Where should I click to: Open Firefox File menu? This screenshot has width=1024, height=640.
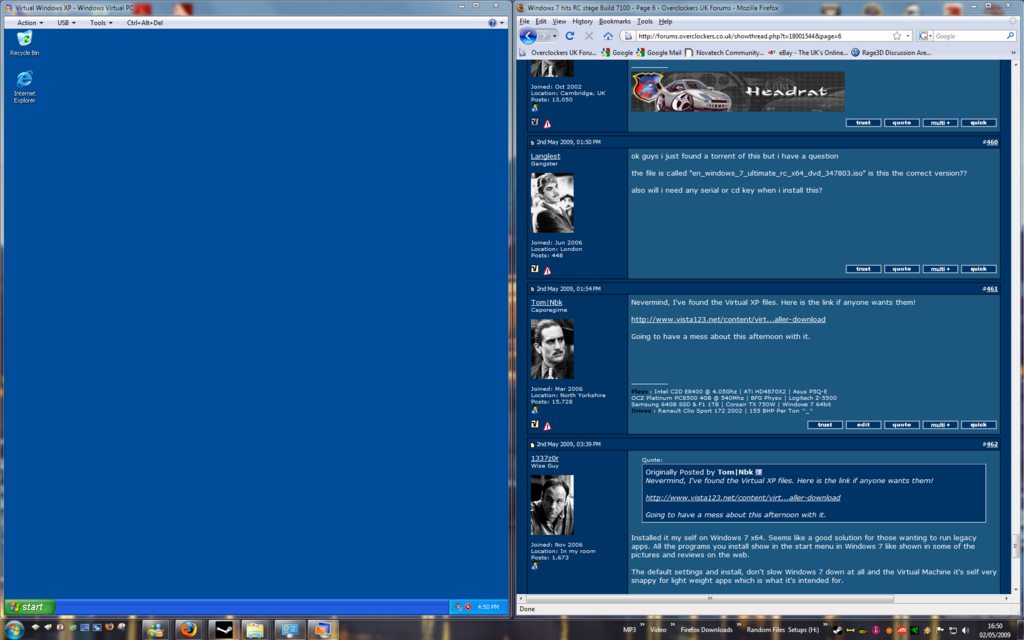click(x=524, y=21)
